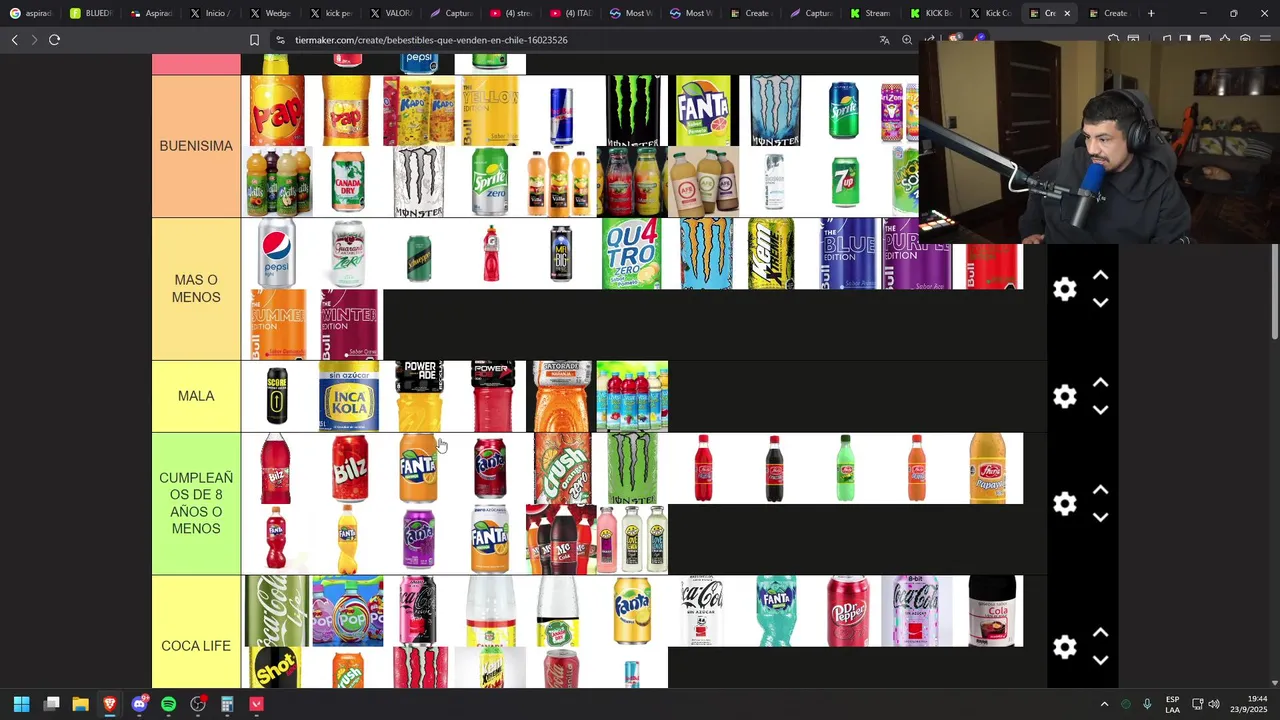
Task: Bookmark this page icon in address bar
Action: pos(254,40)
